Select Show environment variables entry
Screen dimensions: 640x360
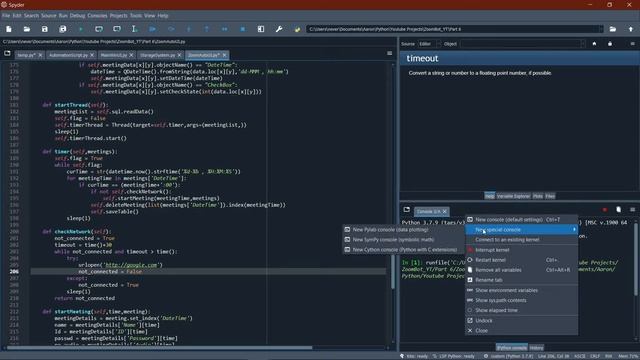point(521,290)
